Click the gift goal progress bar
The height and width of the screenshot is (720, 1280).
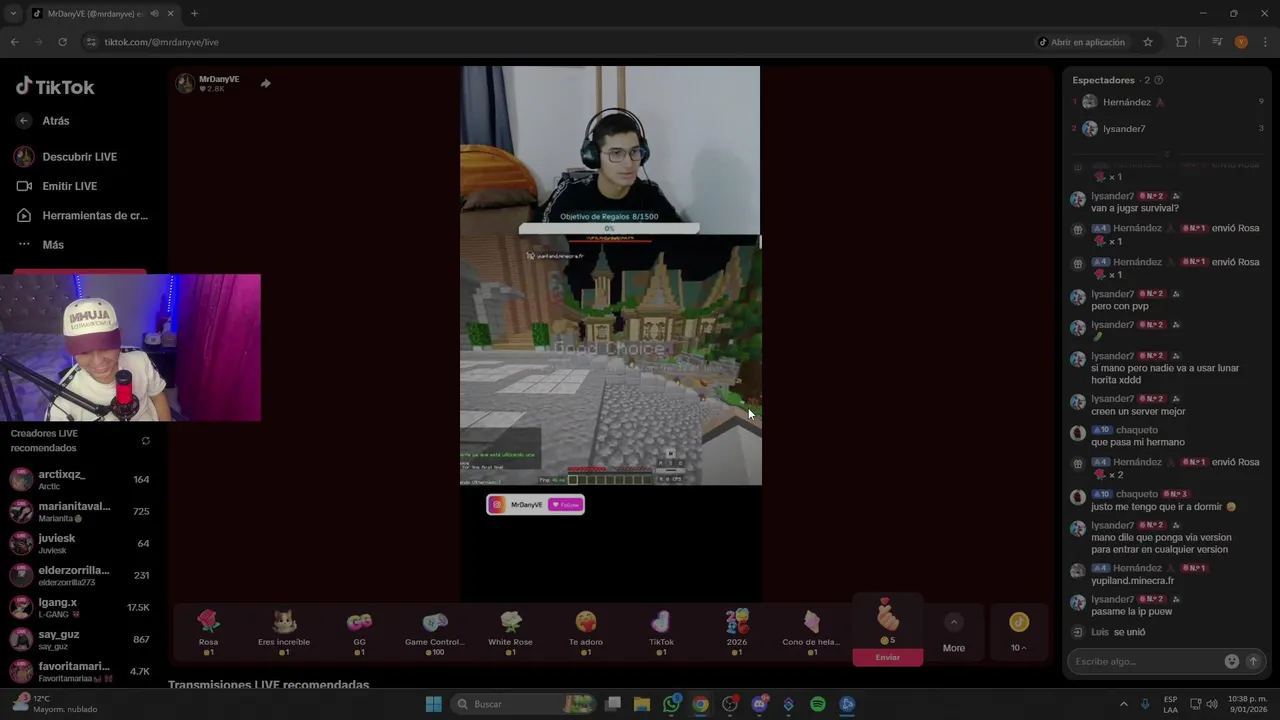[609, 229]
